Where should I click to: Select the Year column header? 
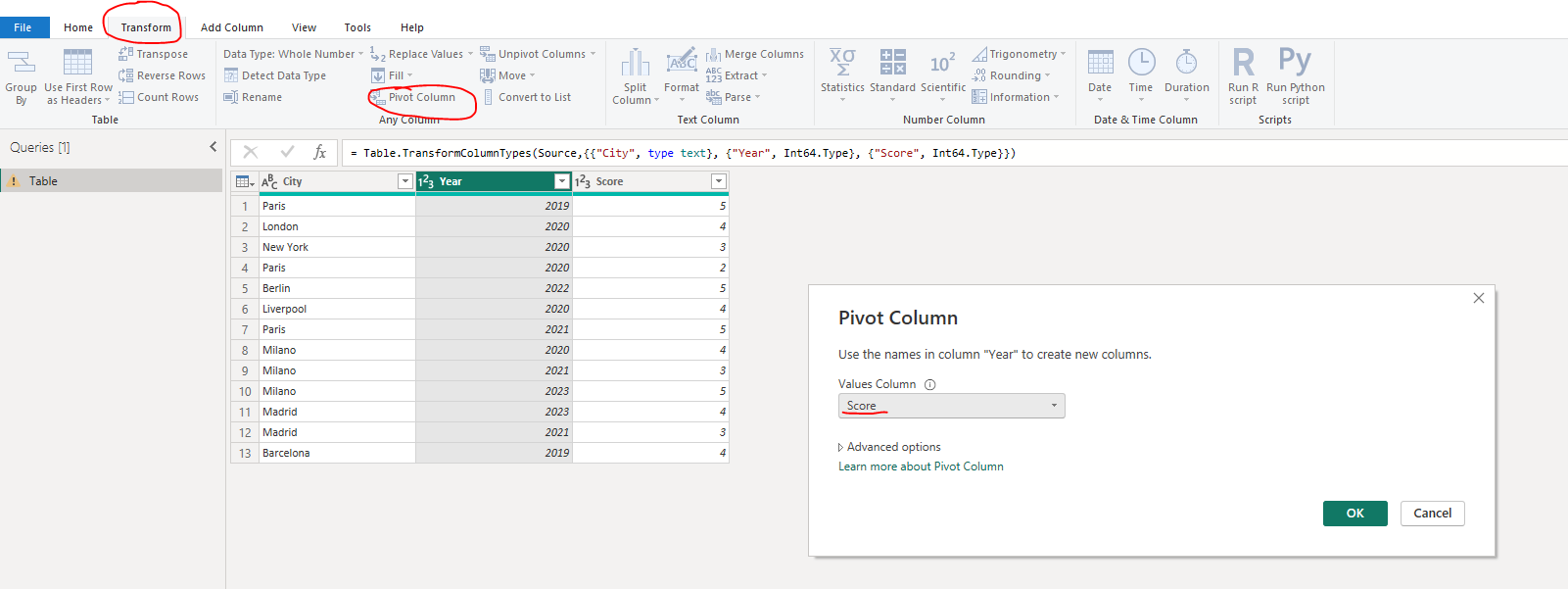[x=494, y=181]
